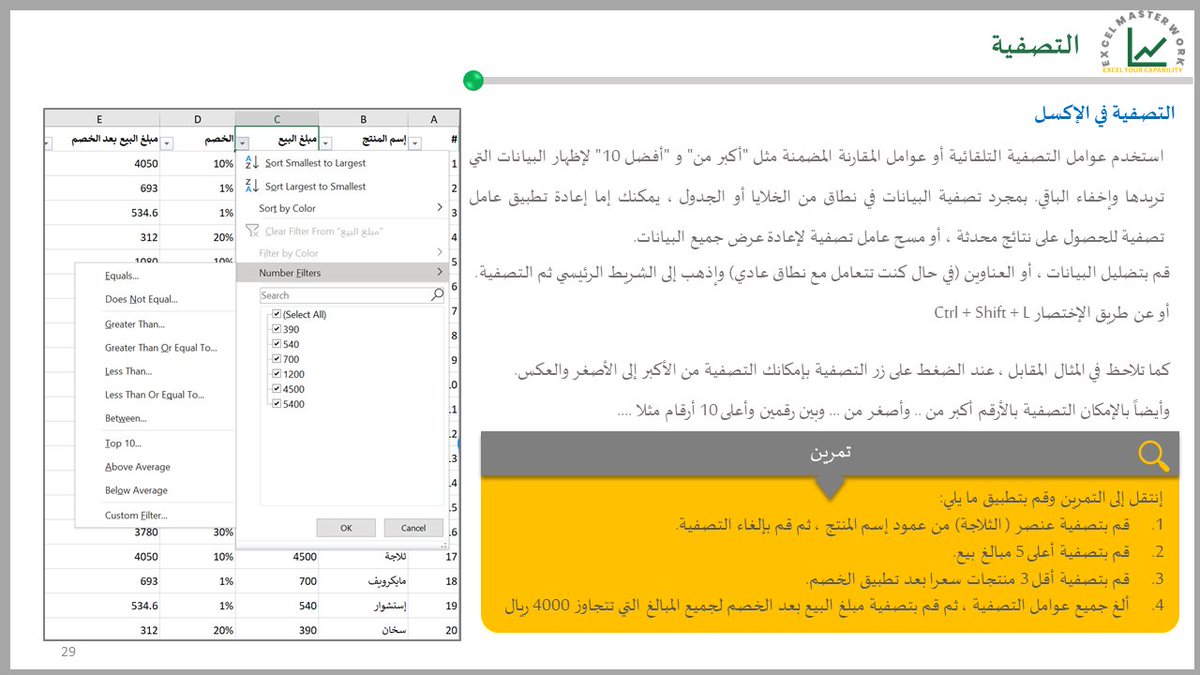1200x675 pixels.
Task: Click the 3780 cell in column E
Action: (102, 533)
